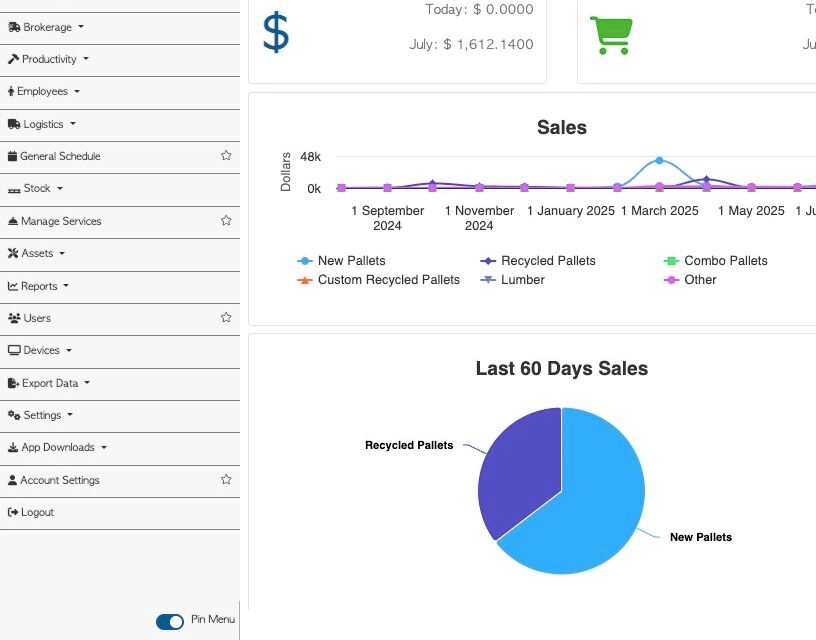Click the Manage Services bell icon
Viewport: 816px width, 640px height.
click(13, 221)
